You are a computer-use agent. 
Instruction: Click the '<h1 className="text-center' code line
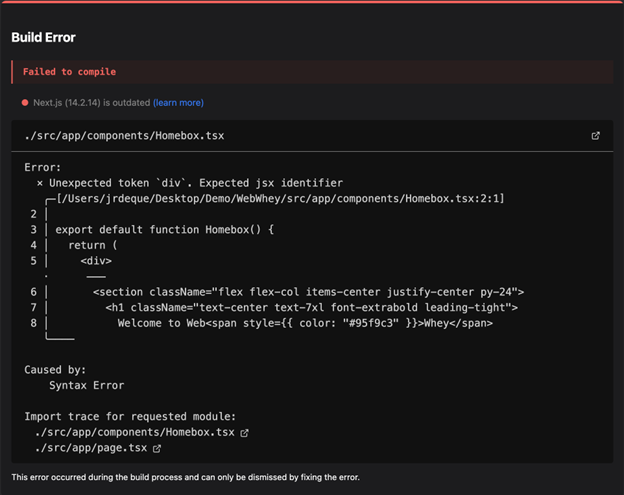tap(312, 308)
